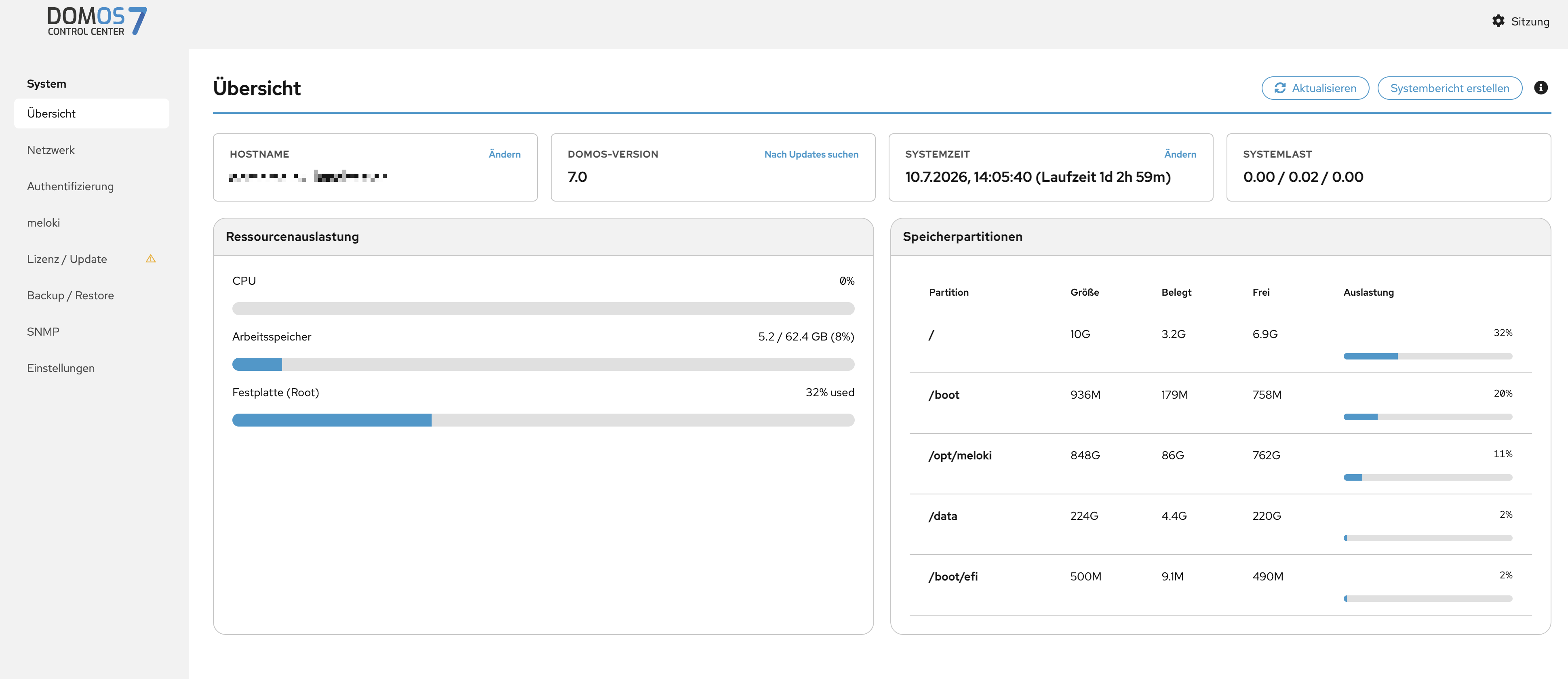Click the Systemzeit value with Laufzeit

click(1038, 177)
